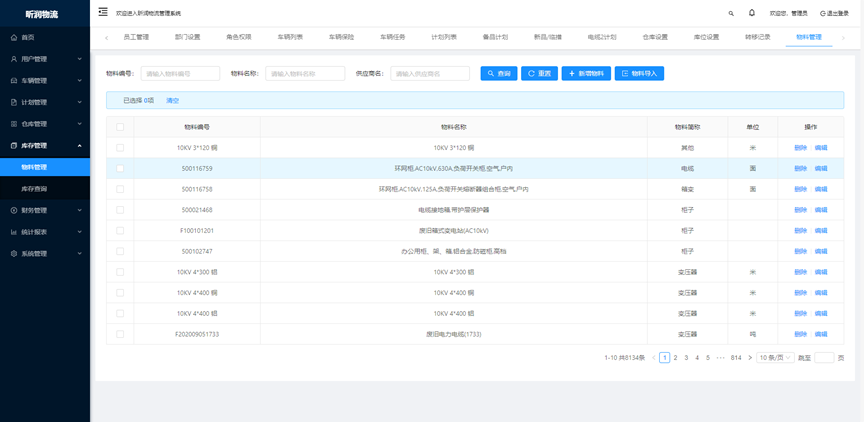Screen dimensions: 864x422
Task: Expand 统计报表 submenu via its chevron
Action: click(x=80, y=232)
